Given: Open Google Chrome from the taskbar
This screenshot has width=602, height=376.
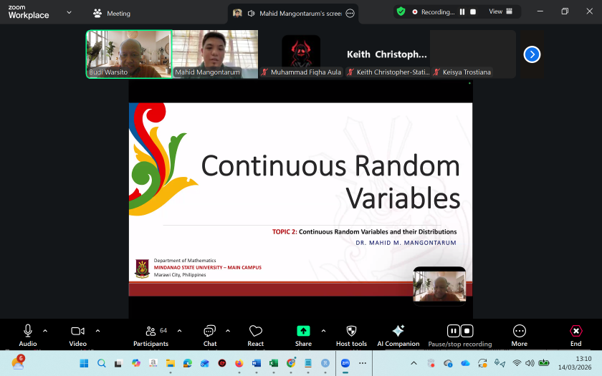Looking at the screenshot, I should pos(291,363).
